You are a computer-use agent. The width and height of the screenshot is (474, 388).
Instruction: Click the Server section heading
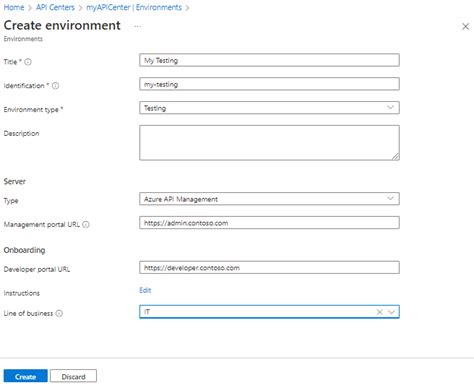click(x=15, y=181)
